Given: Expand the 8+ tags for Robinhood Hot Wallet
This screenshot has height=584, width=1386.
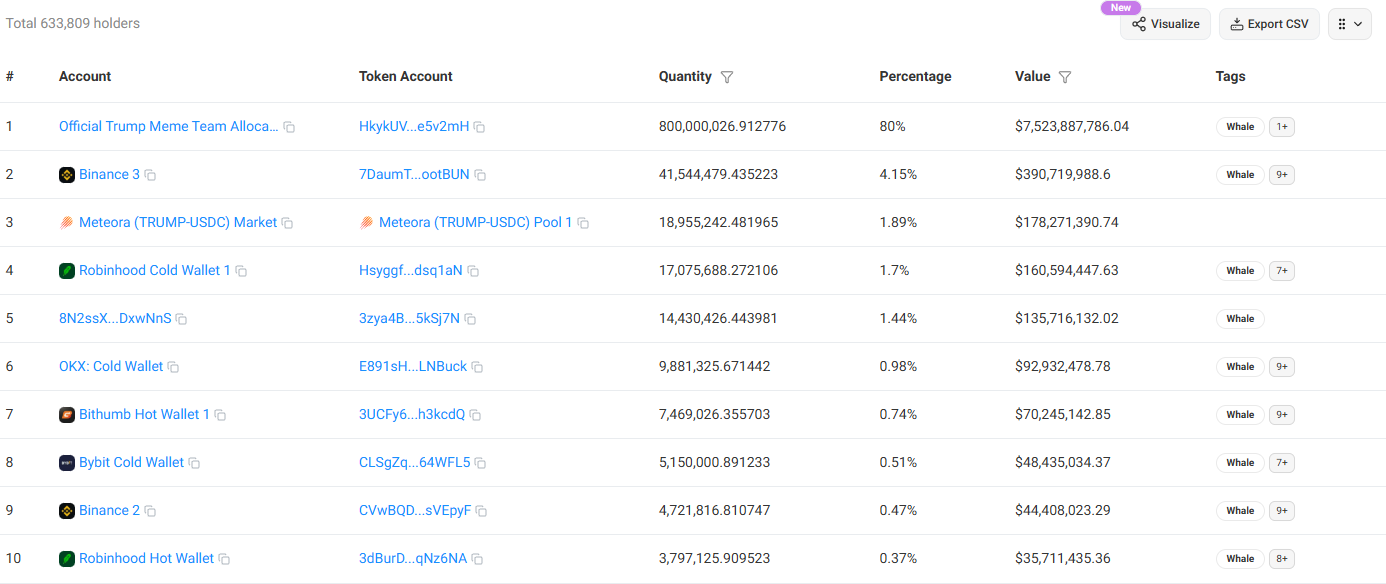Looking at the screenshot, I should 1281,559.
